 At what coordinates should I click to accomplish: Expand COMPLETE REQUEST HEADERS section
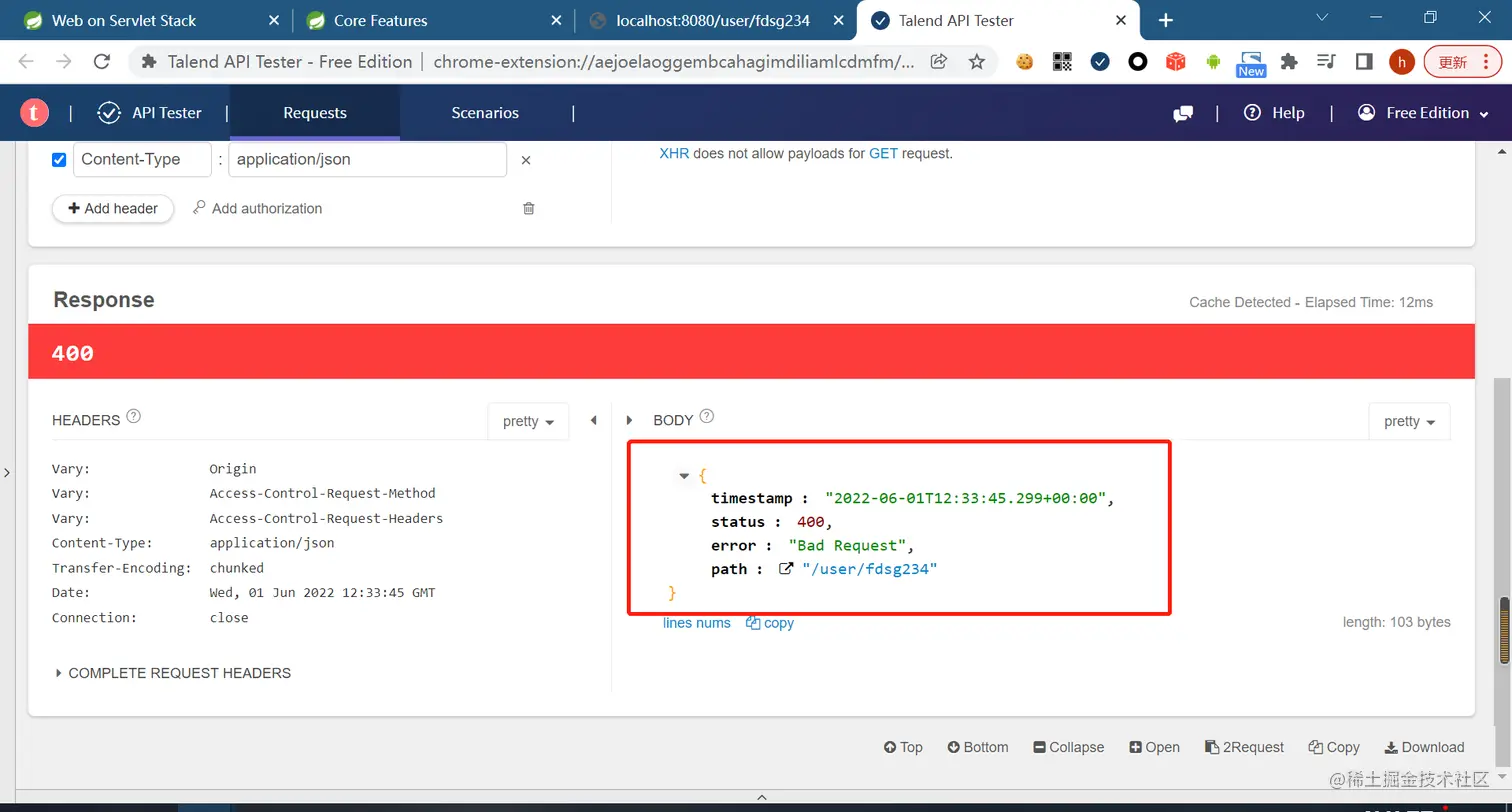pos(174,673)
